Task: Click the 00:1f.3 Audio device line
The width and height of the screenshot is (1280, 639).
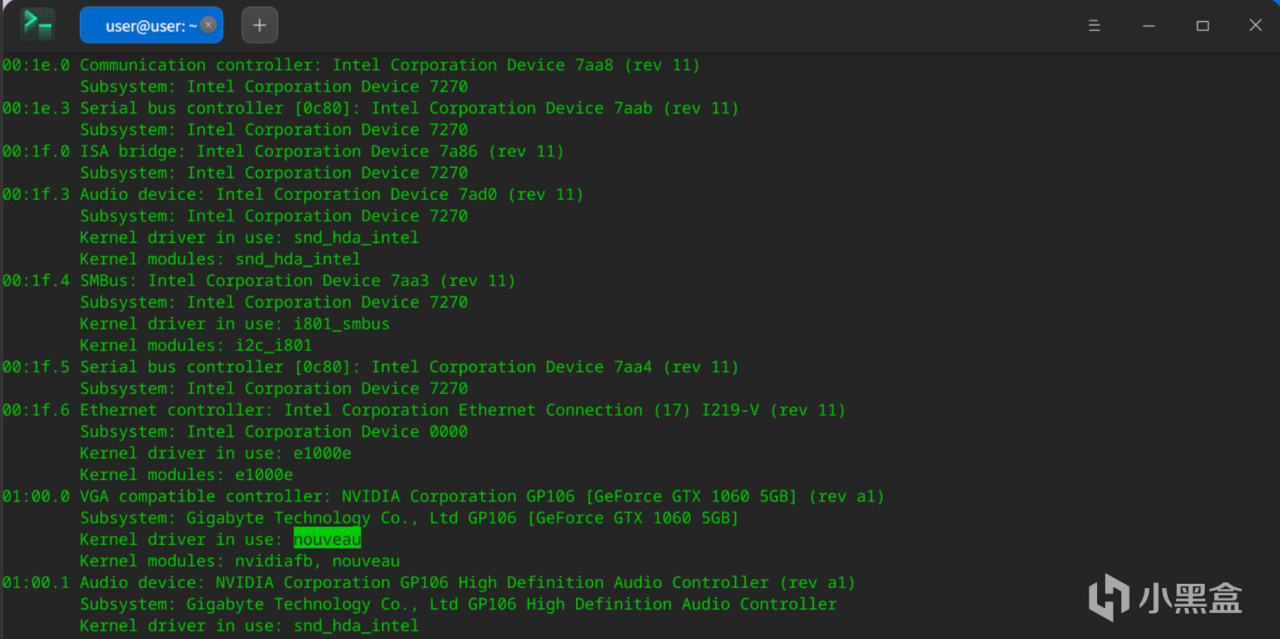Action: click(x=292, y=194)
